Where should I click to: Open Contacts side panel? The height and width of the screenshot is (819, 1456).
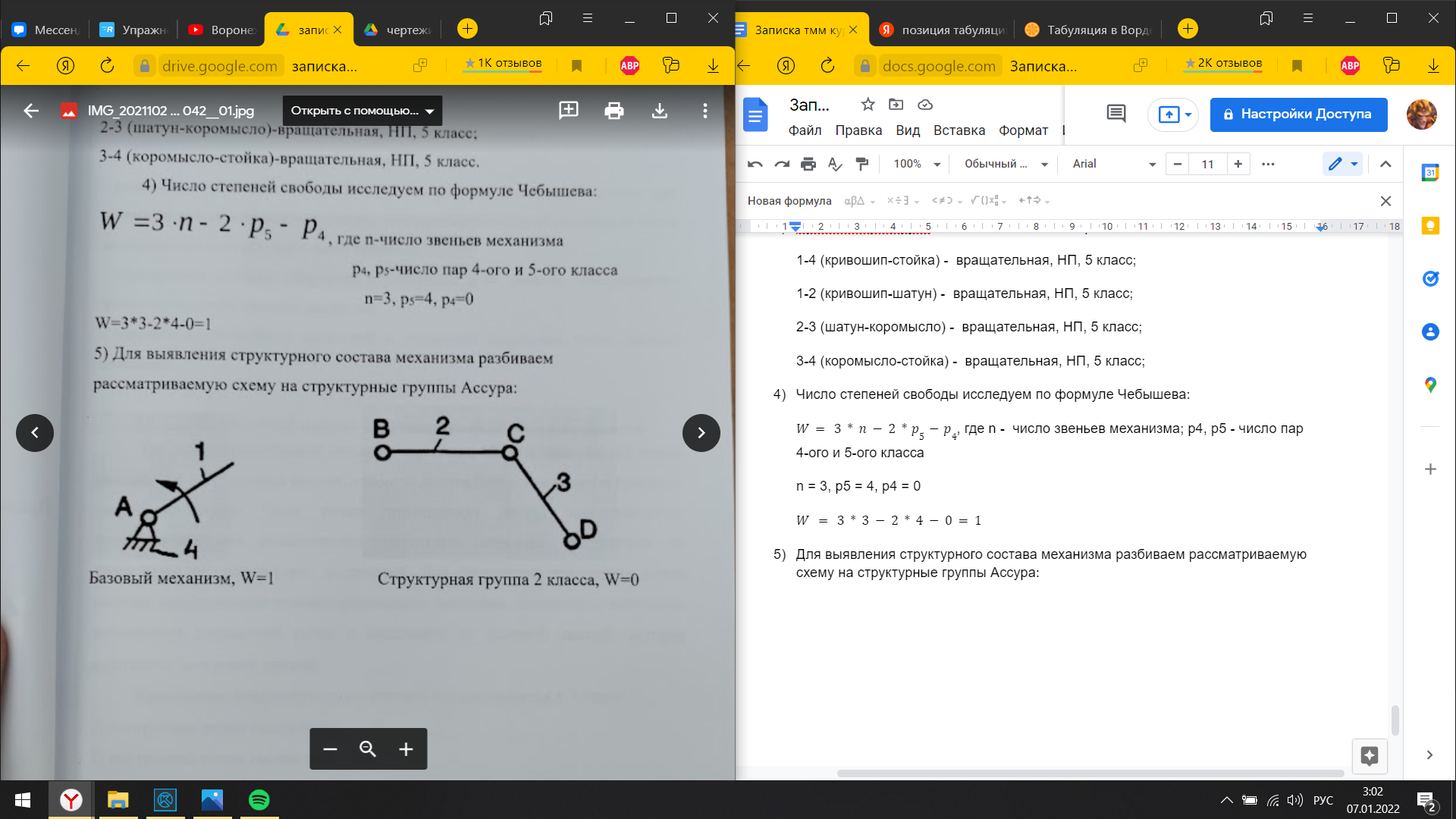point(1430,332)
